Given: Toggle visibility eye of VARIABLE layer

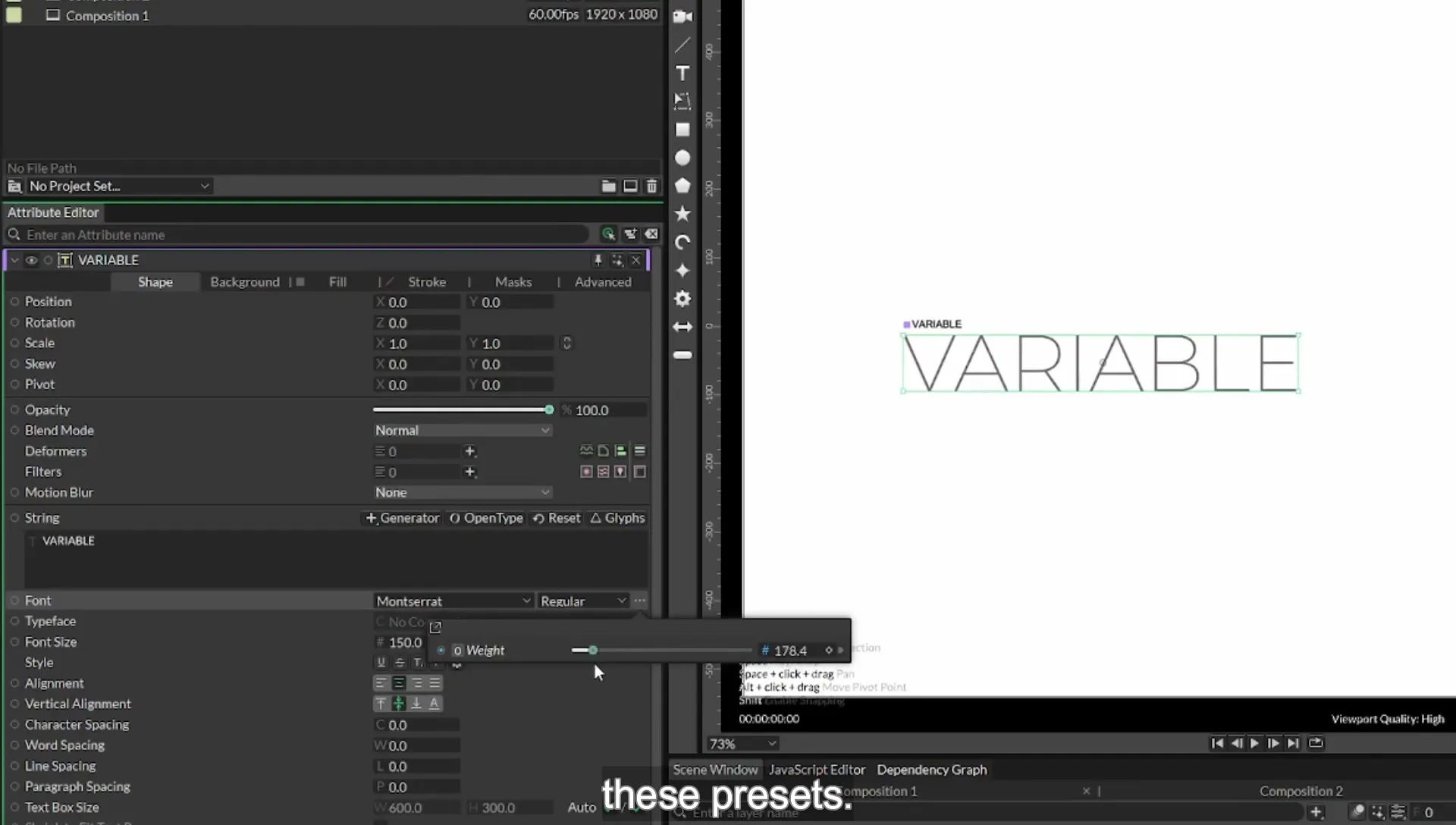Looking at the screenshot, I should [x=31, y=260].
